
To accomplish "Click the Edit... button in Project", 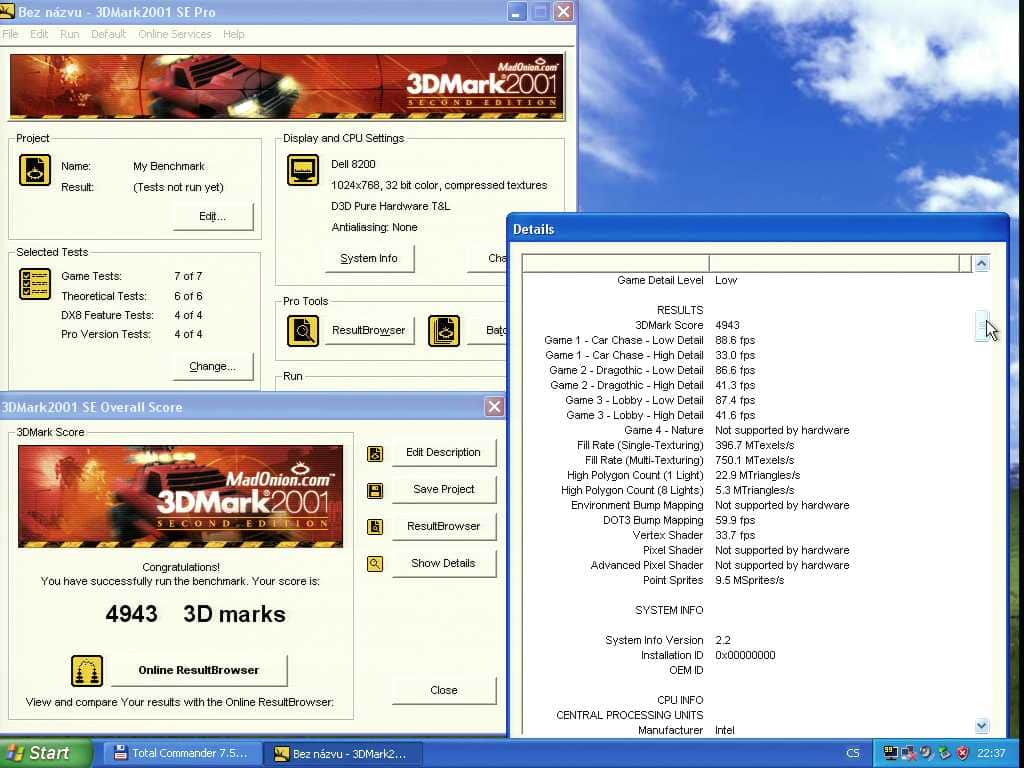I will (213, 216).
